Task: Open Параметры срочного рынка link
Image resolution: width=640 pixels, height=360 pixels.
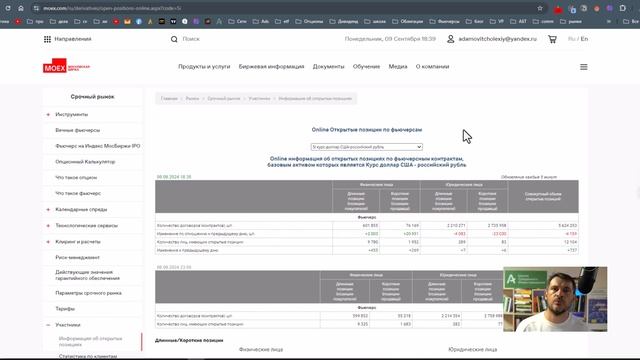Action: point(88,293)
